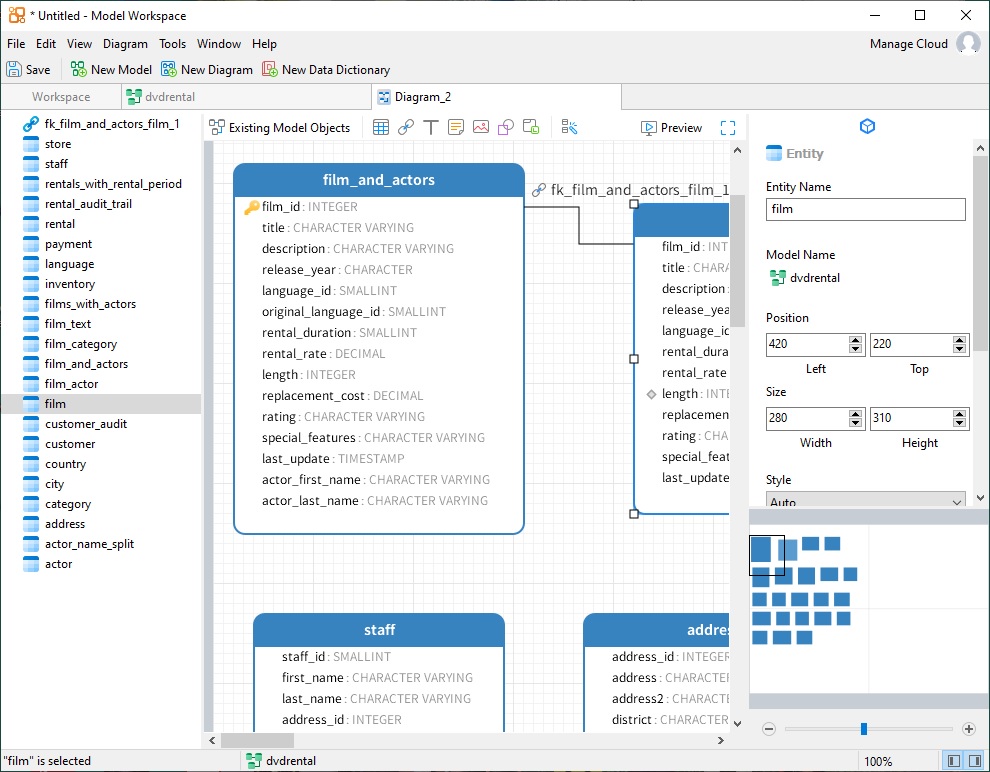Decrease the Left position value

(x=856, y=348)
